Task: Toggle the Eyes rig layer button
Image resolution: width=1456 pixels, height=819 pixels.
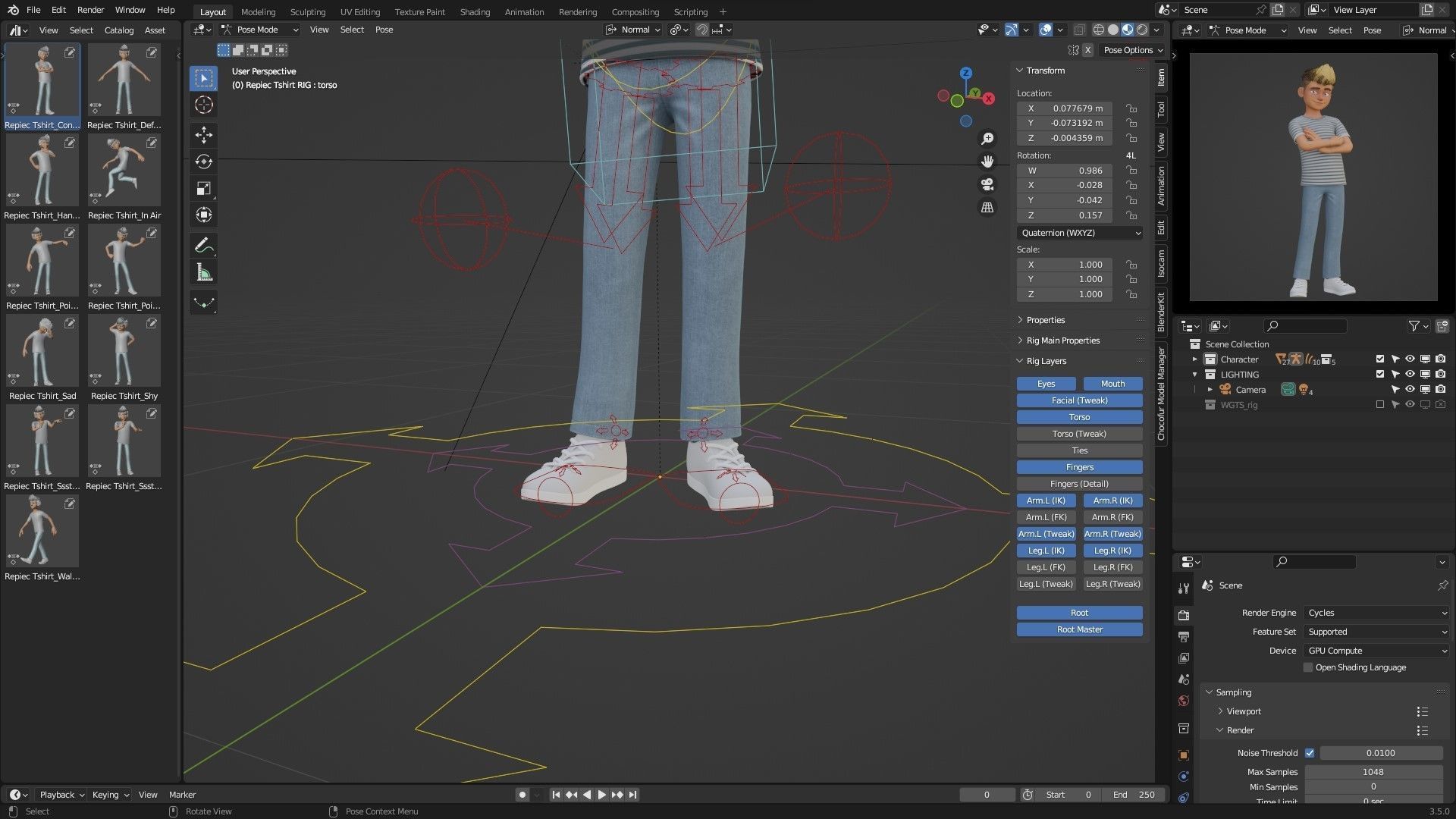Action: [1046, 384]
